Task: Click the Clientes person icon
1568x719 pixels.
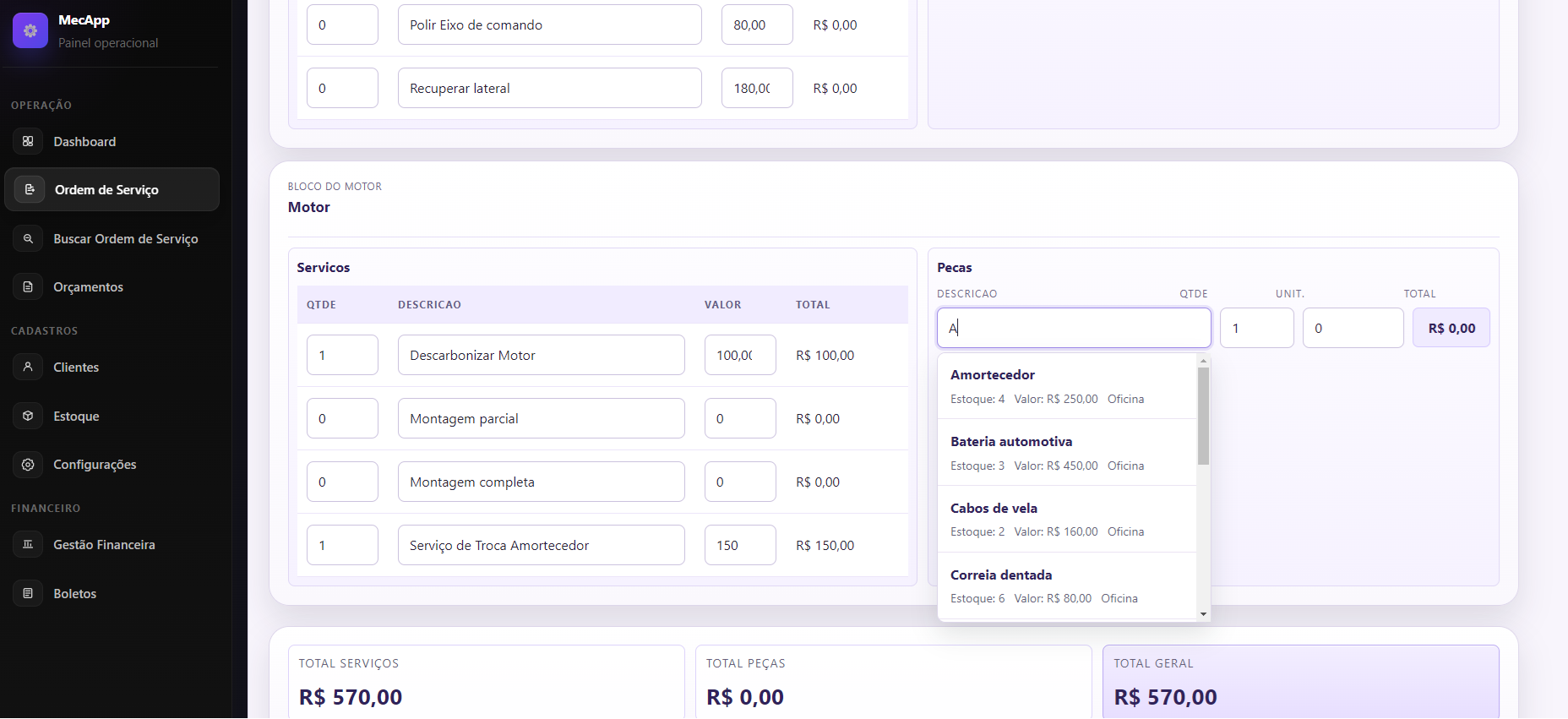Action: (x=28, y=367)
